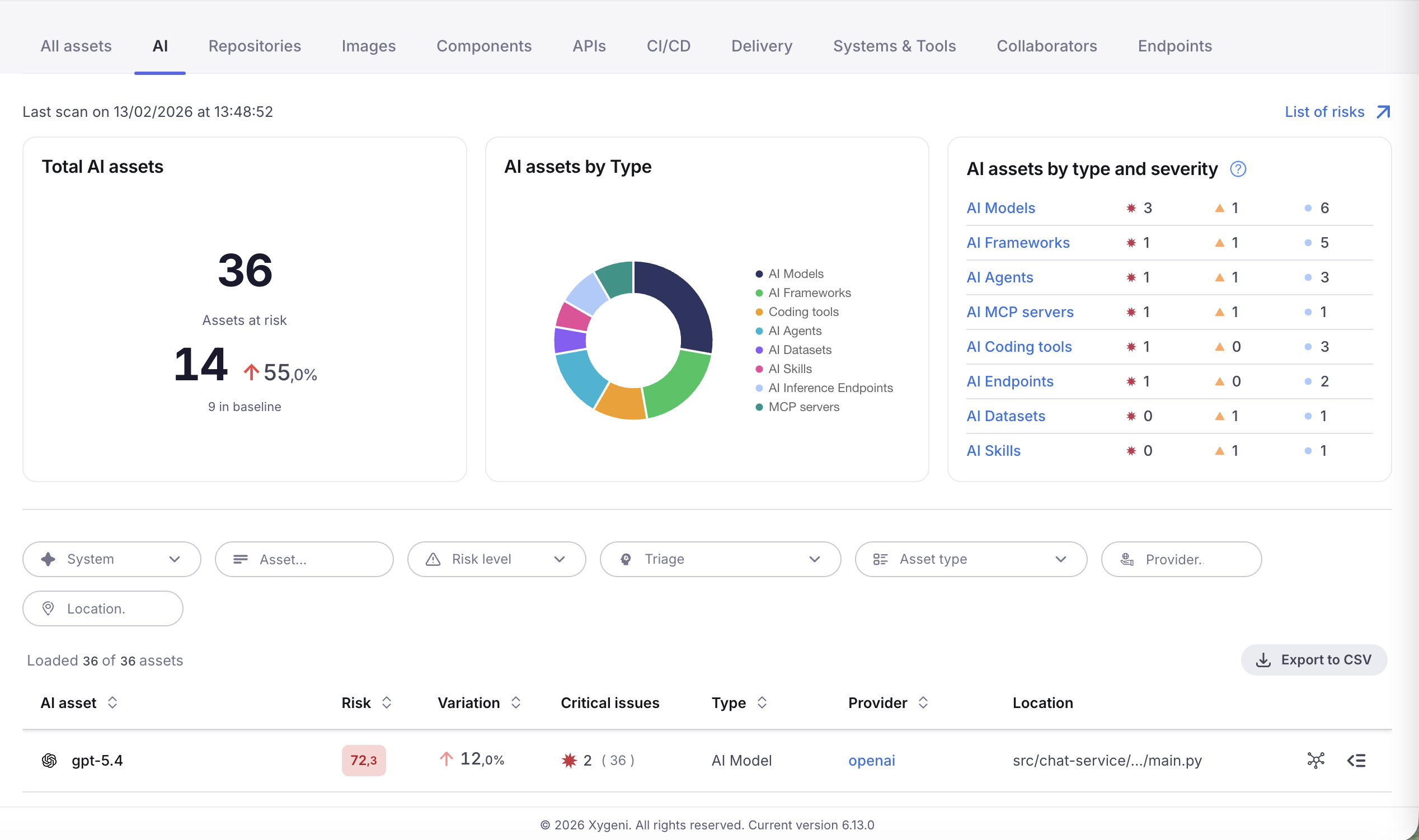
Task: Open the List of risks arrow icon
Action: pyautogui.click(x=1383, y=112)
